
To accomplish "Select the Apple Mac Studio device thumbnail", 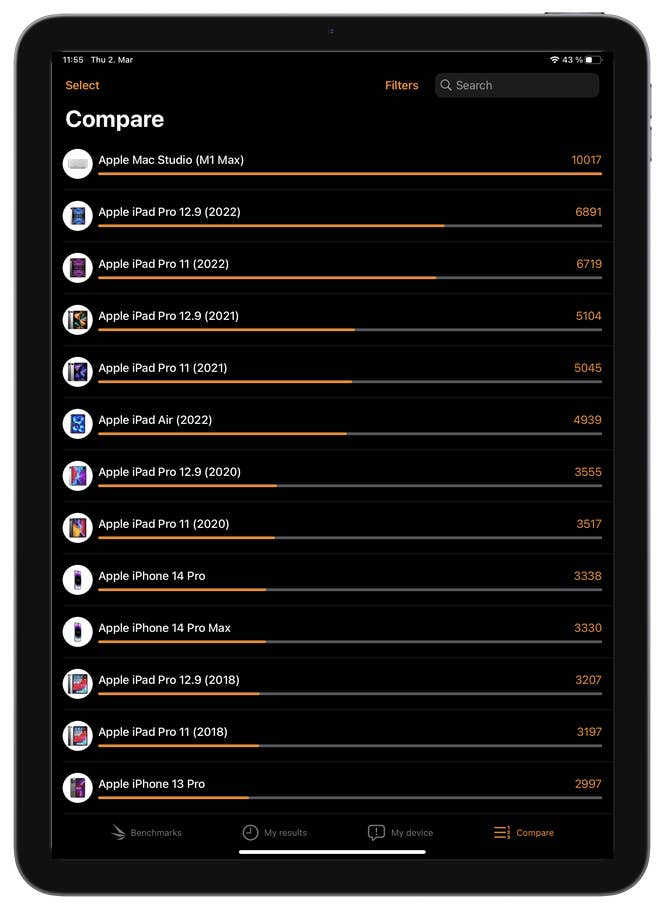I will tap(77, 163).
